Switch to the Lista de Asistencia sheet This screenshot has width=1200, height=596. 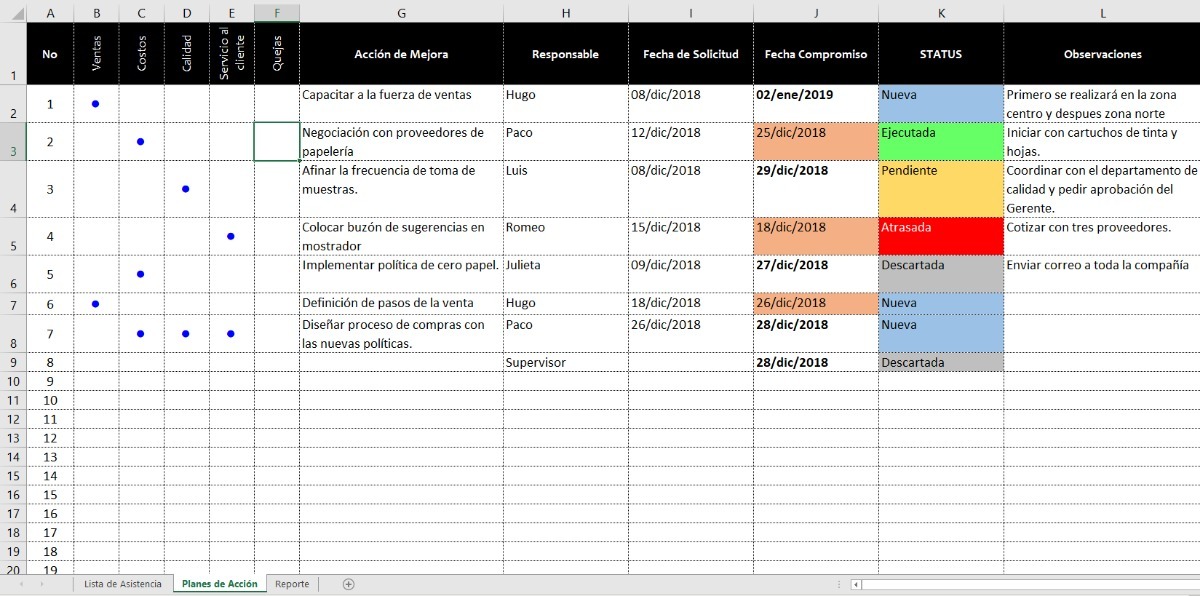point(122,584)
